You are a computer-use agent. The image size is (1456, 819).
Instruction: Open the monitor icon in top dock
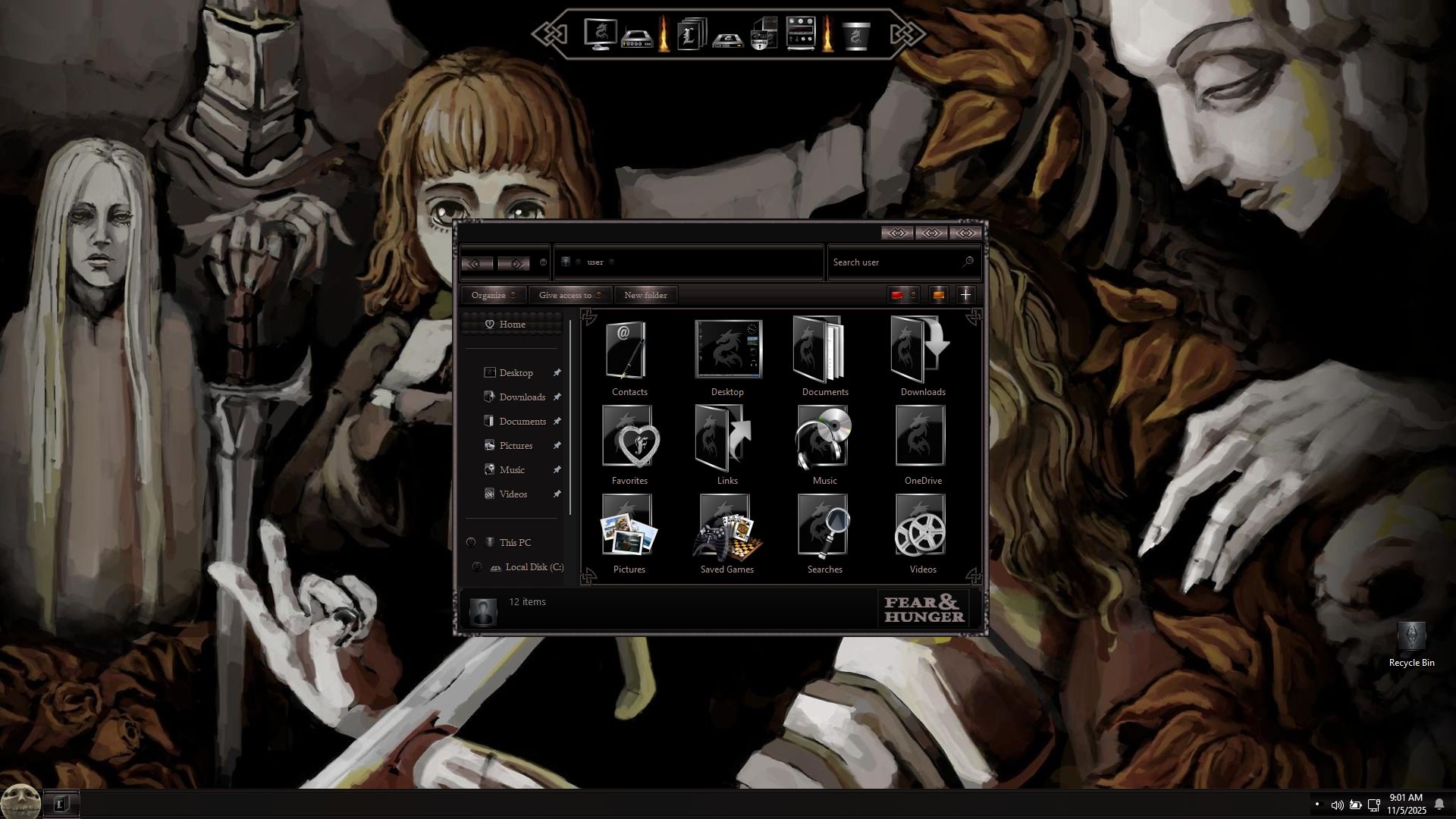(x=600, y=34)
